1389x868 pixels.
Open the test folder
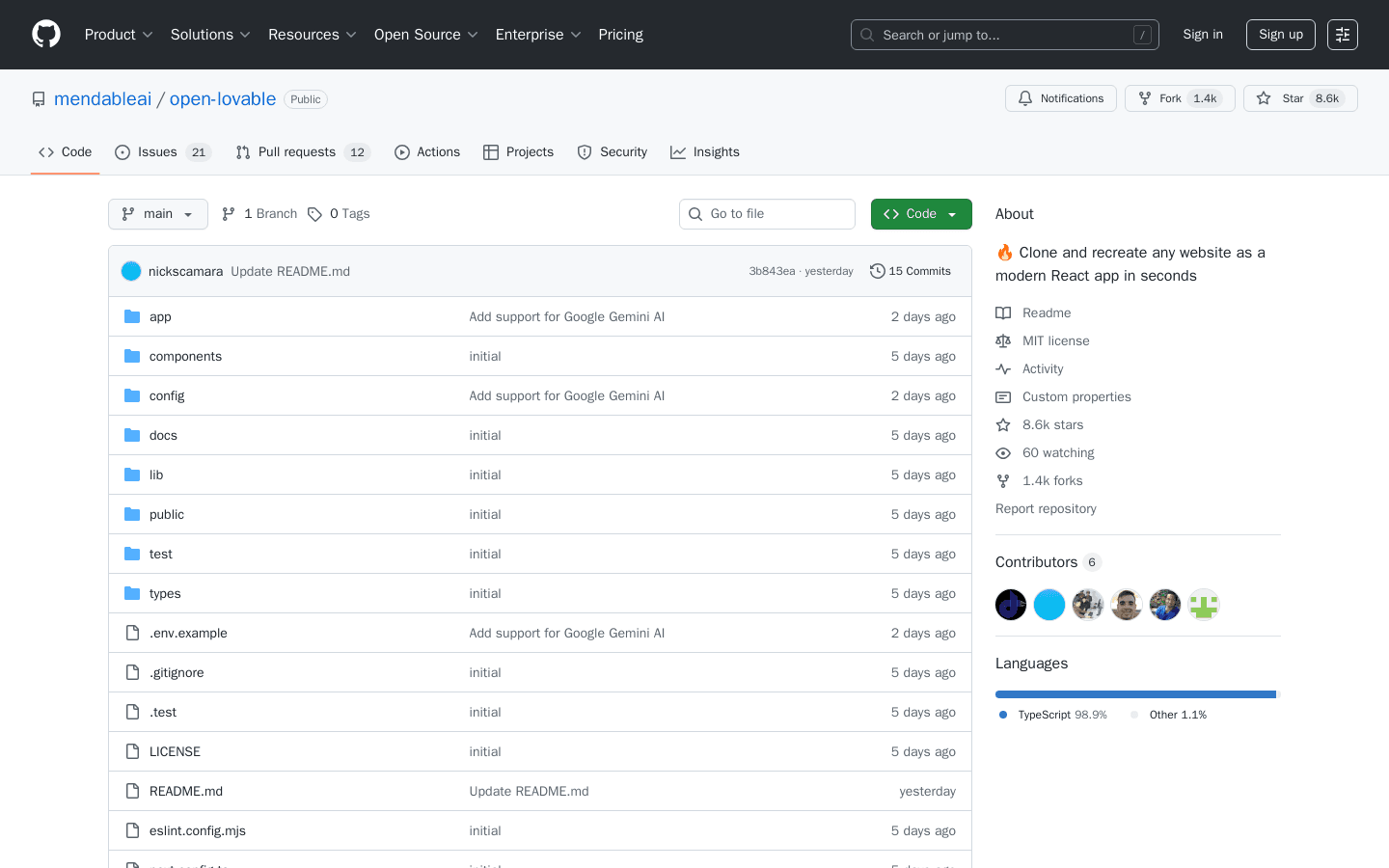coord(161,554)
